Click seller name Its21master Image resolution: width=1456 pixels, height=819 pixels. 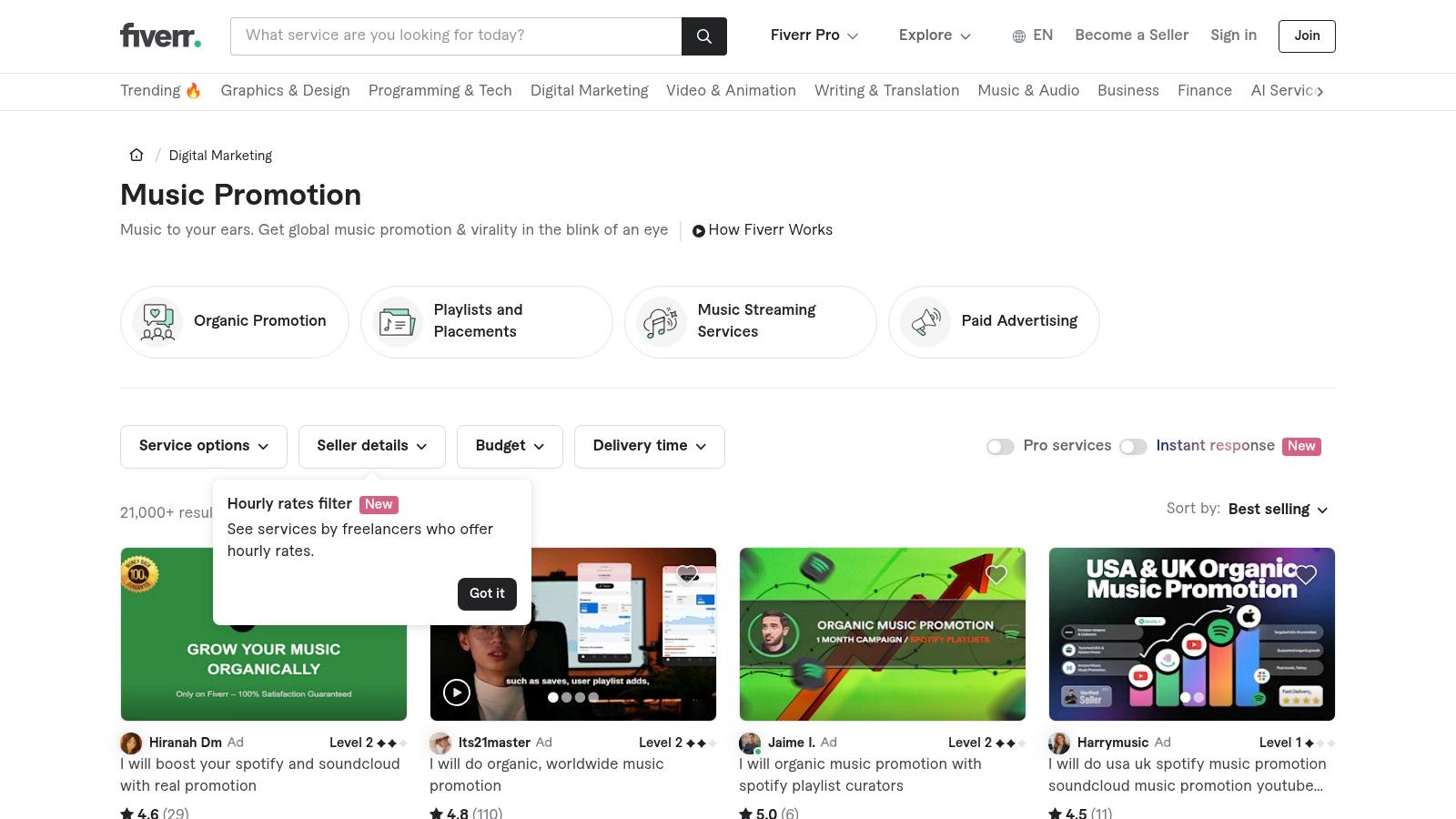click(x=494, y=743)
